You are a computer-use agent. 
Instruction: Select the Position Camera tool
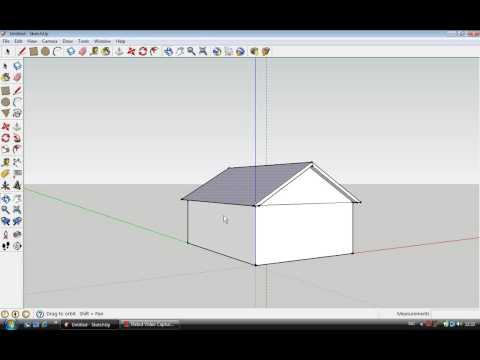pyautogui.click(x=5, y=234)
